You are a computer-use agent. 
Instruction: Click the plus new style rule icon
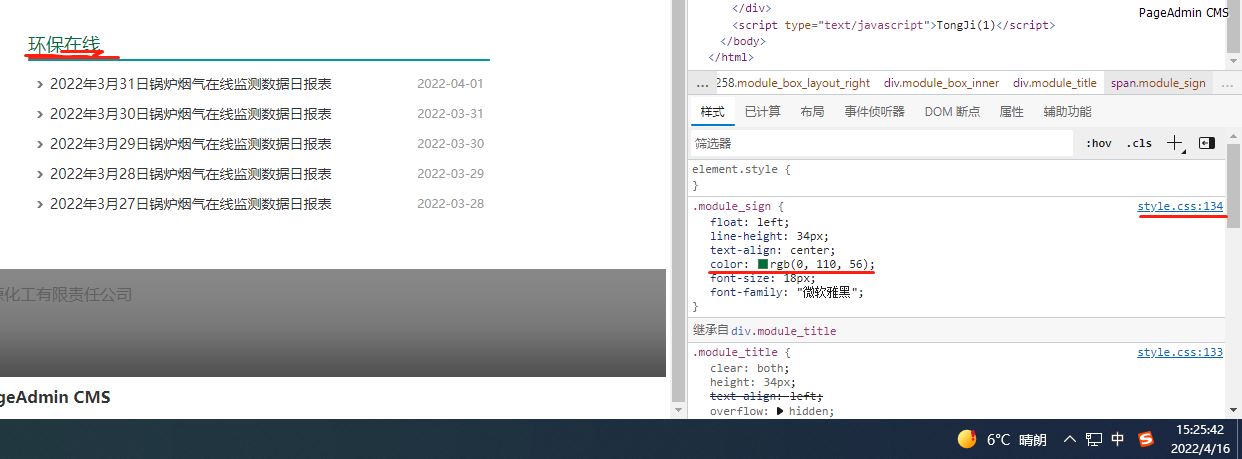[x=1175, y=143]
